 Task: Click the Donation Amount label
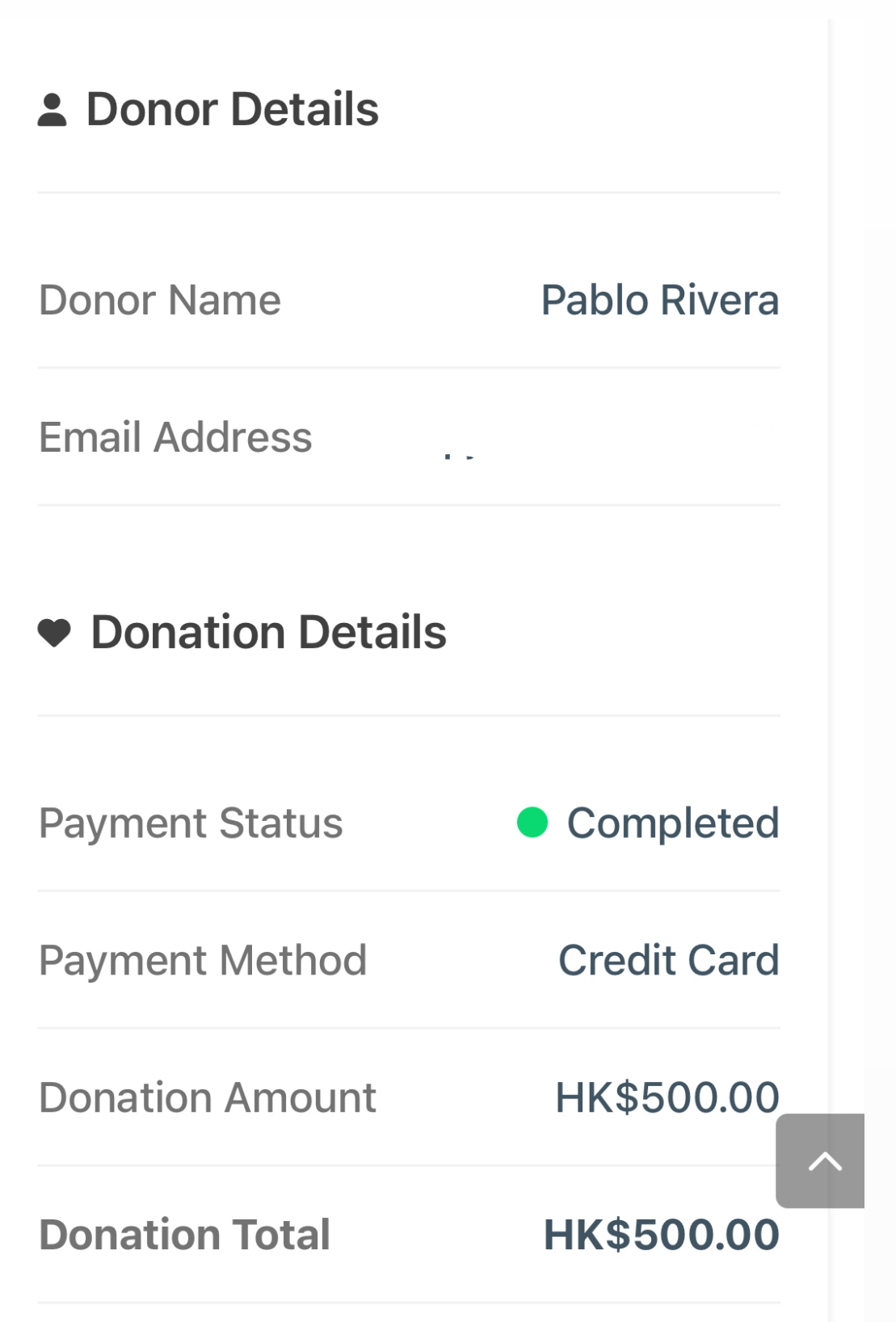[x=208, y=1097]
